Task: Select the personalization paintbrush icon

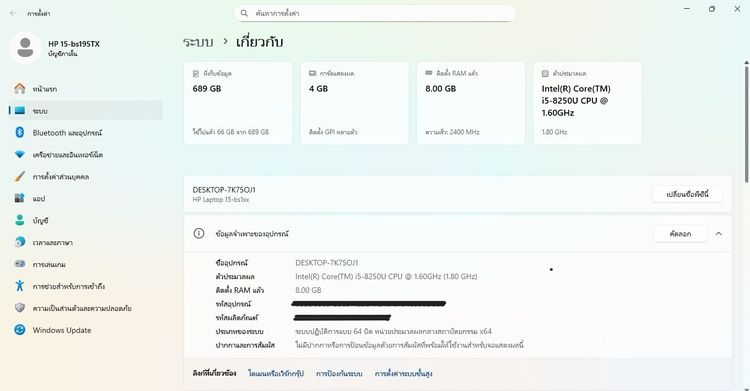Action: pos(20,177)
